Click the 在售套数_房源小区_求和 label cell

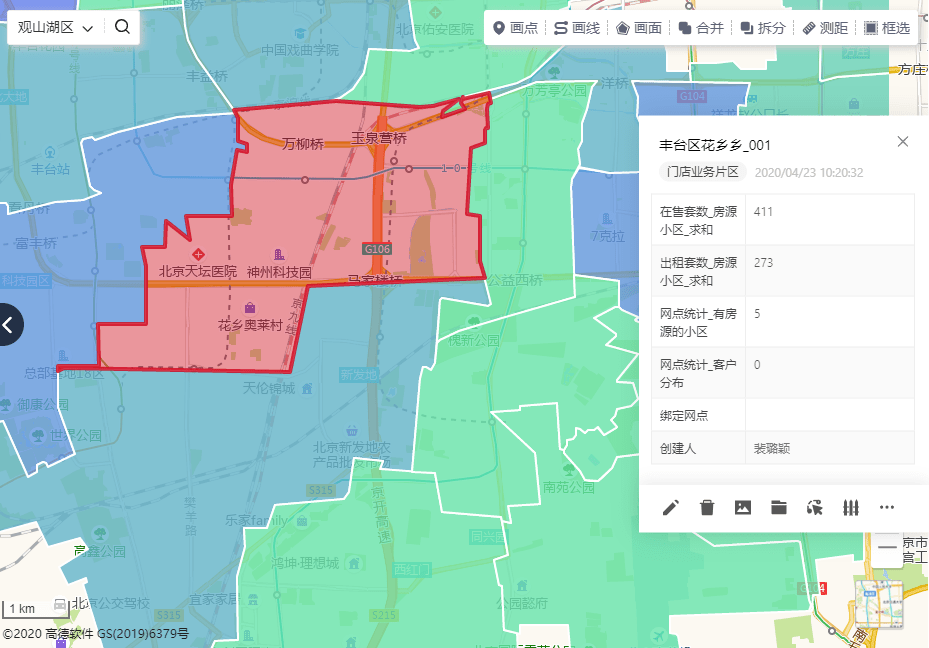click(699, 220)
